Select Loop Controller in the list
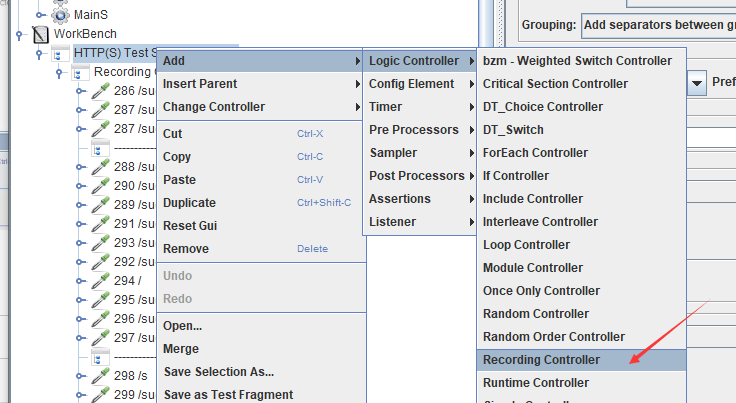This screenshot has height=403, width=736. pos(526,245)
